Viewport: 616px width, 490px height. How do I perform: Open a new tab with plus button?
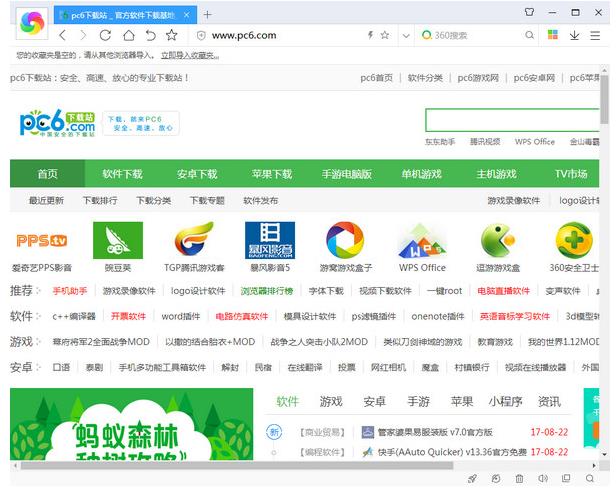[x=208, y=14]
